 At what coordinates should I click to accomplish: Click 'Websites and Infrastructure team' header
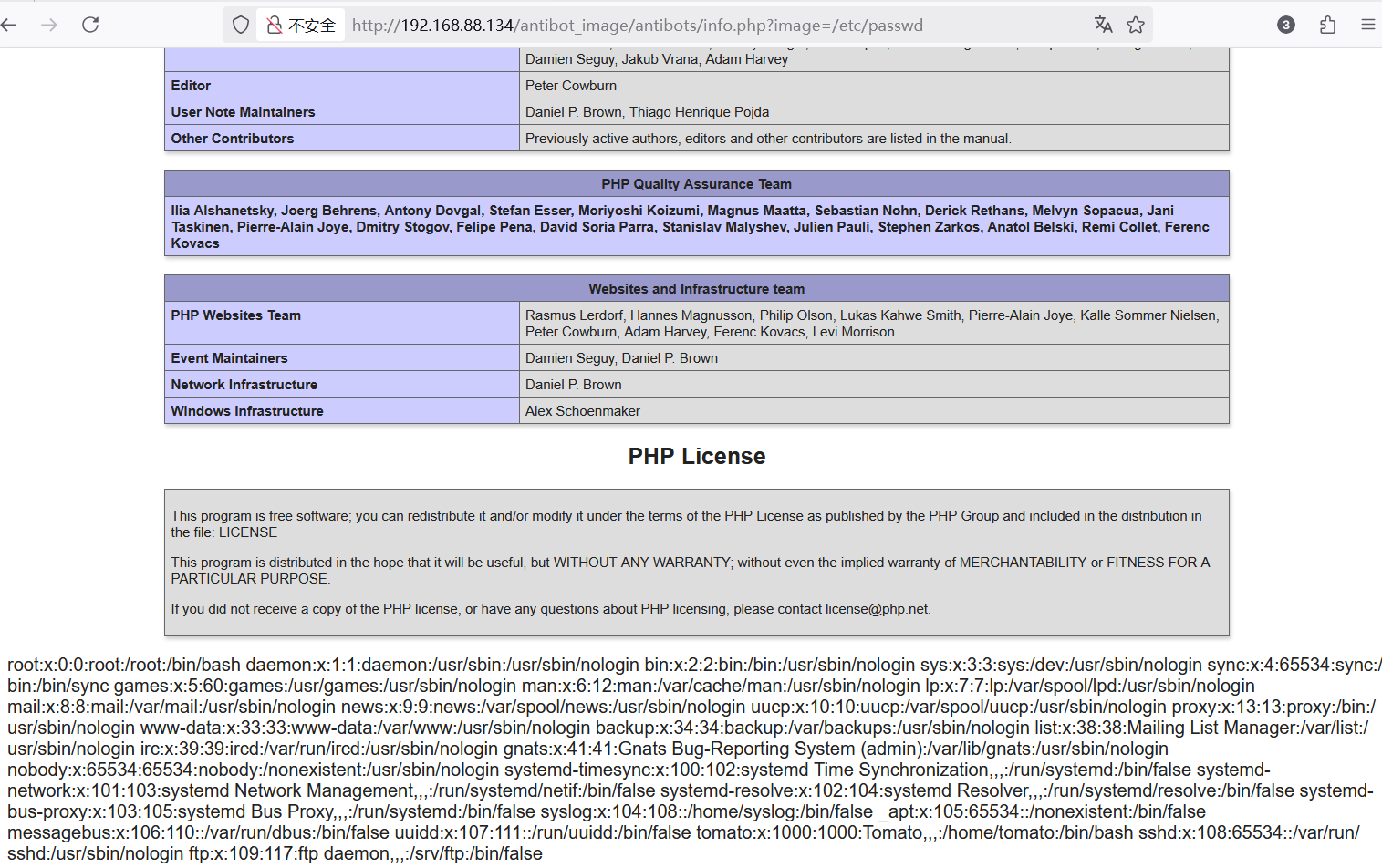(697, 289)
